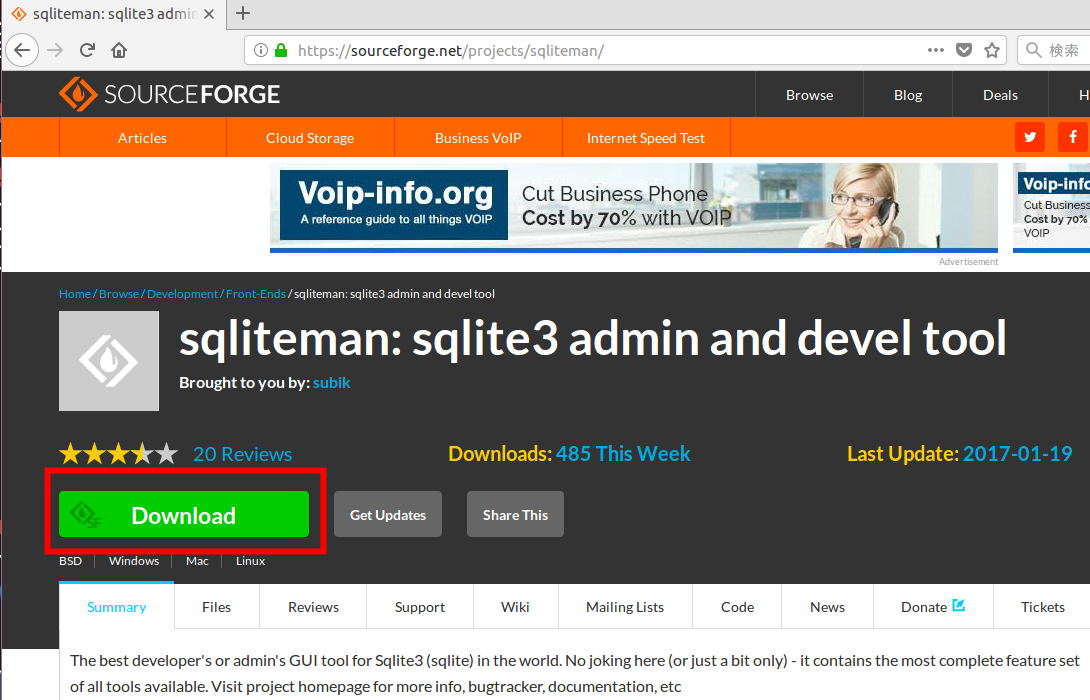
Task: Go back to the previous page
Action: click(22, 50)
